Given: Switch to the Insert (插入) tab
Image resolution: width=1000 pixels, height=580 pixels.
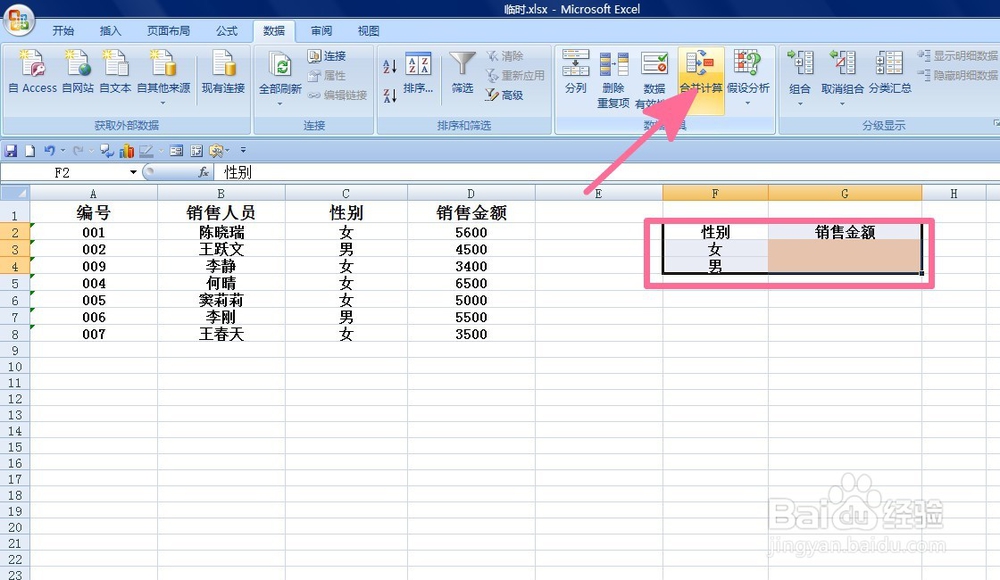Looking at the screenshot, I should pyautogui.click(x=110, y=31).
